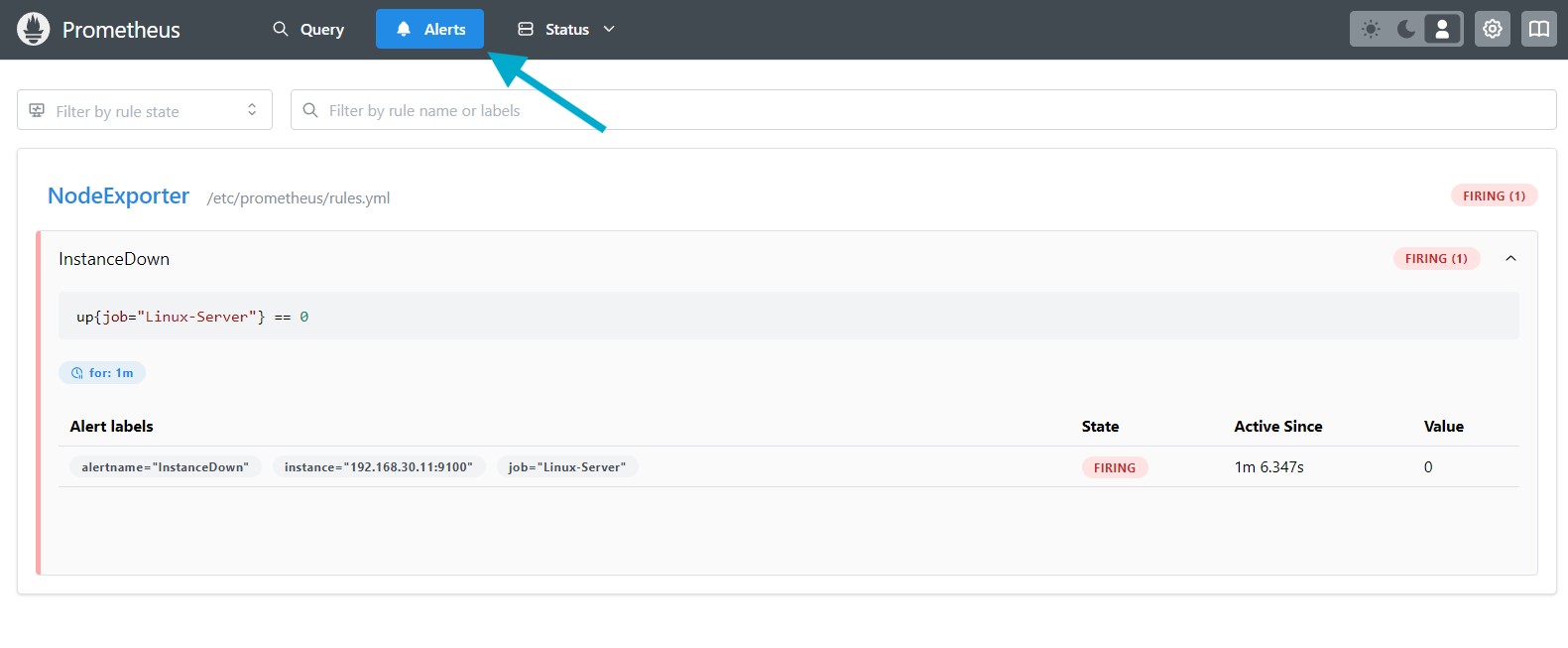Click the magnifier icon in search field
Viewport: 1568px width, 648px height.
tap(310, 110)
